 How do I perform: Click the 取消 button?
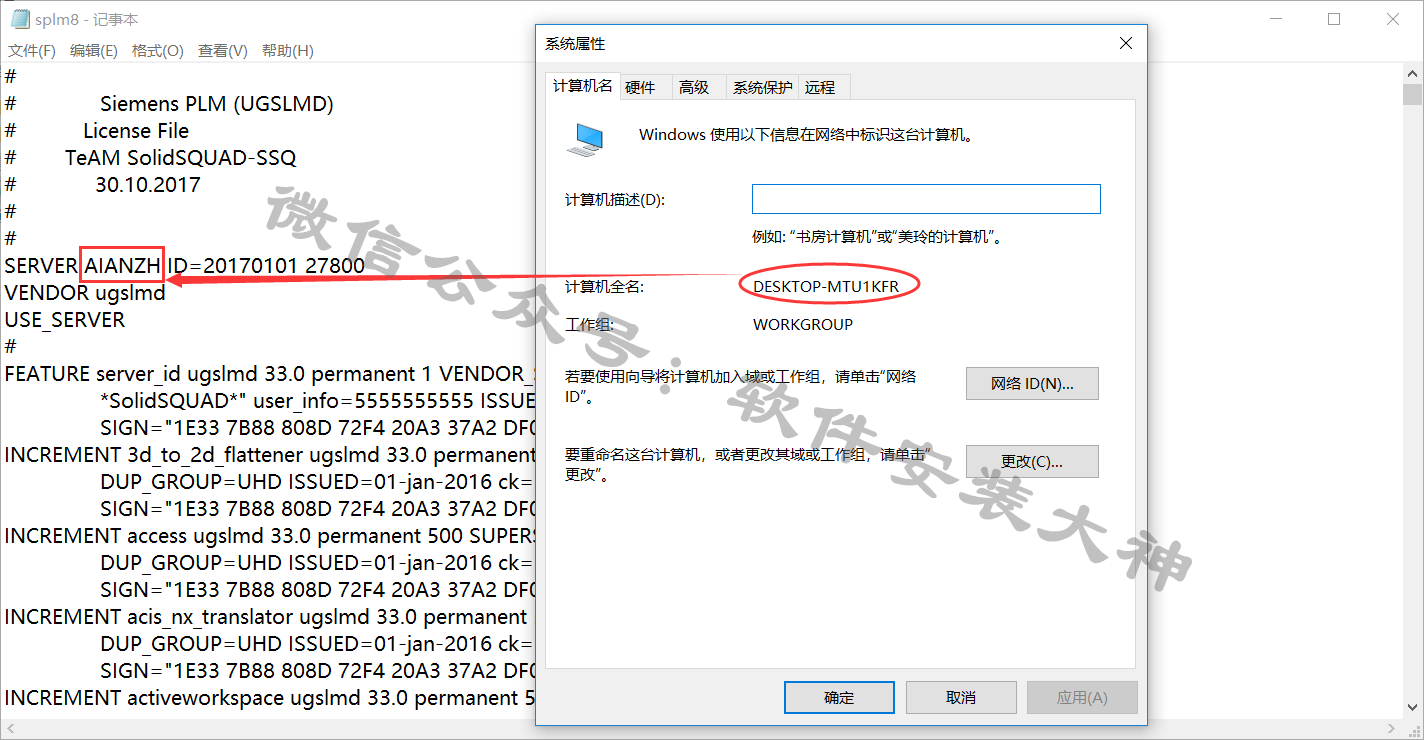(x=961, y=698)
